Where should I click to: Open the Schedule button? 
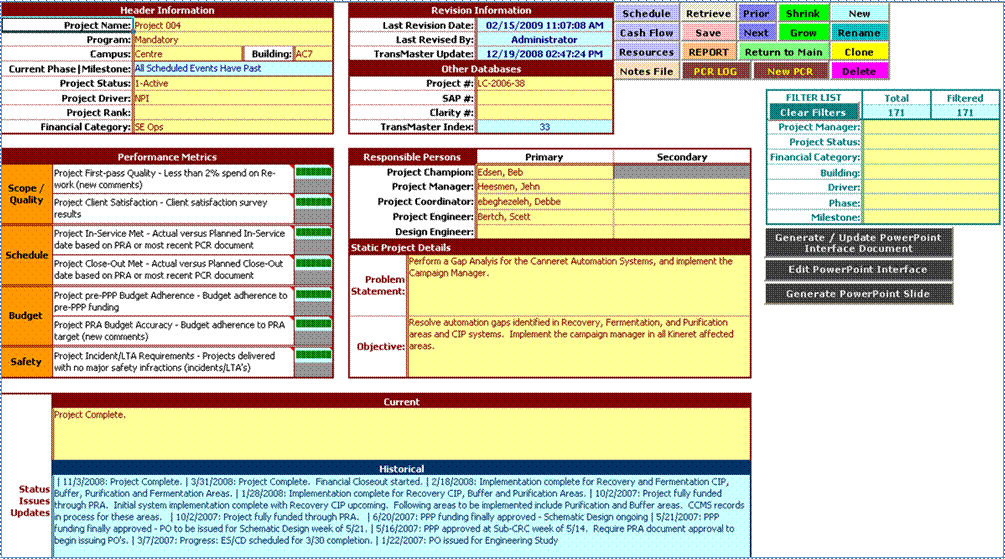coord(646,13)
